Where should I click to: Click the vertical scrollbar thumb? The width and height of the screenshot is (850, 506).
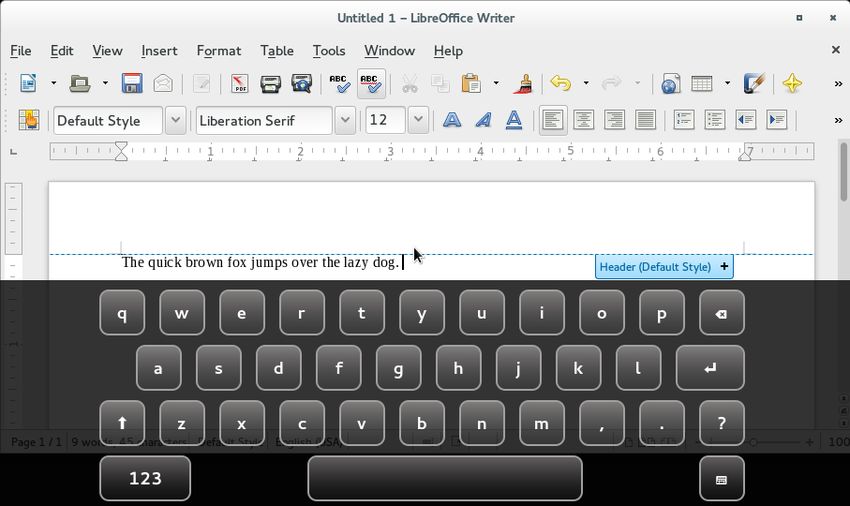843,172
